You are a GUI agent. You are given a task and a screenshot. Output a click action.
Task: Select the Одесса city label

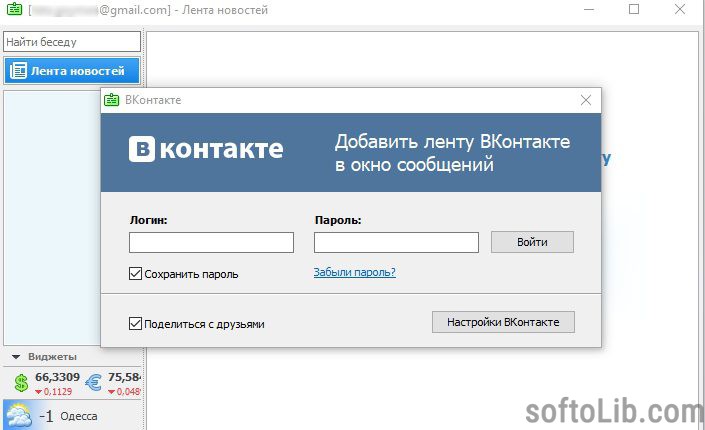(79, 416)
